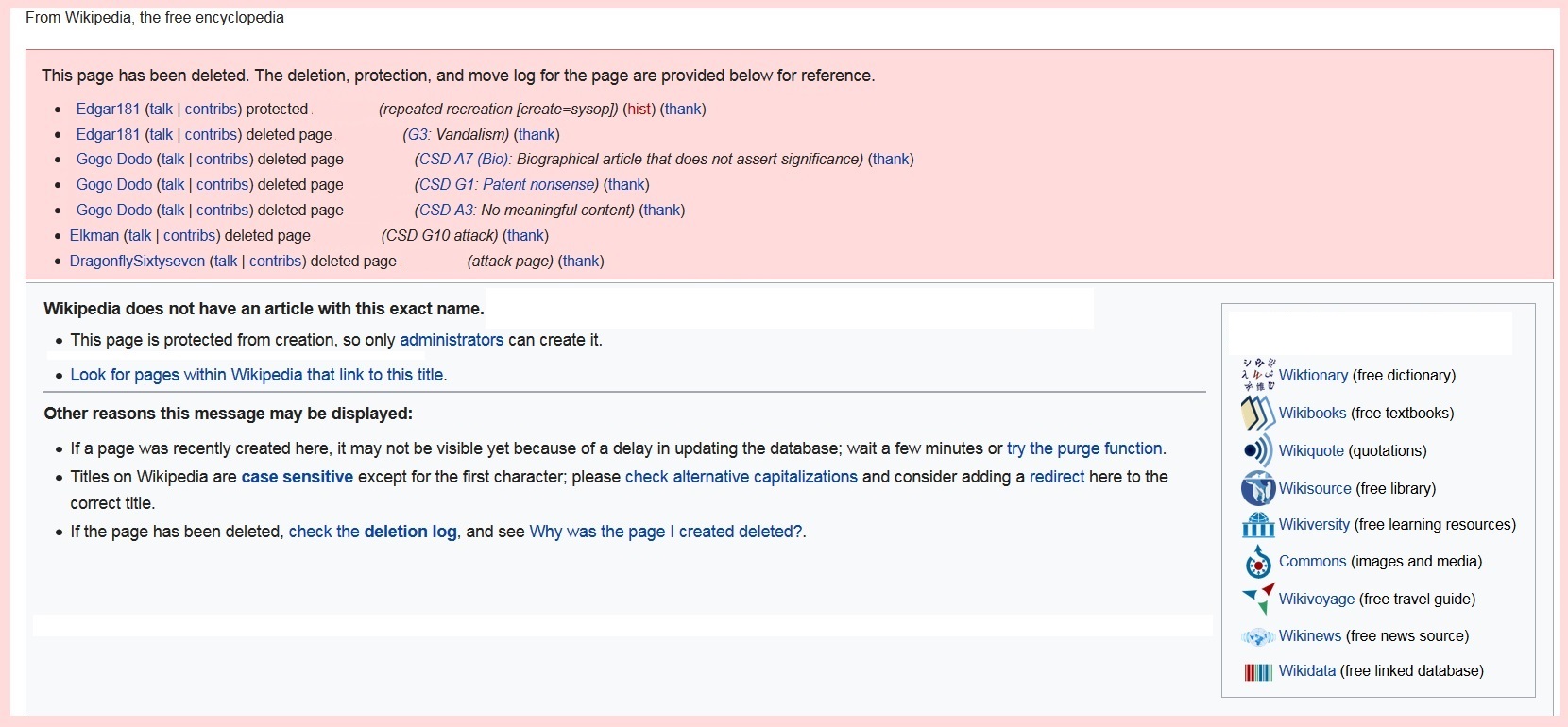Select 'From Wikipedia, the free encyclopedia' tagline

pos(155,17)
